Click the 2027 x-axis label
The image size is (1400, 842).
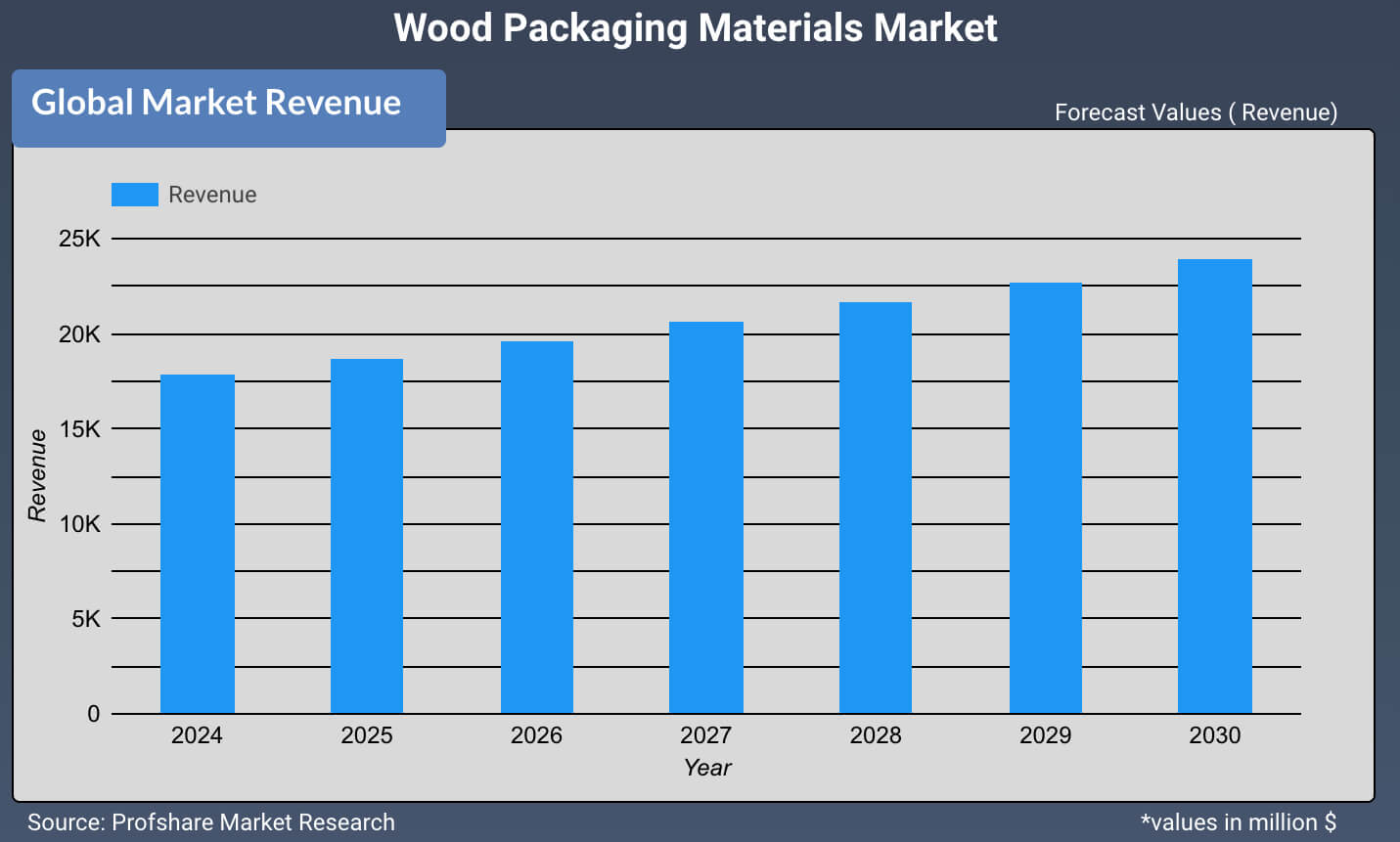point(706,735)
